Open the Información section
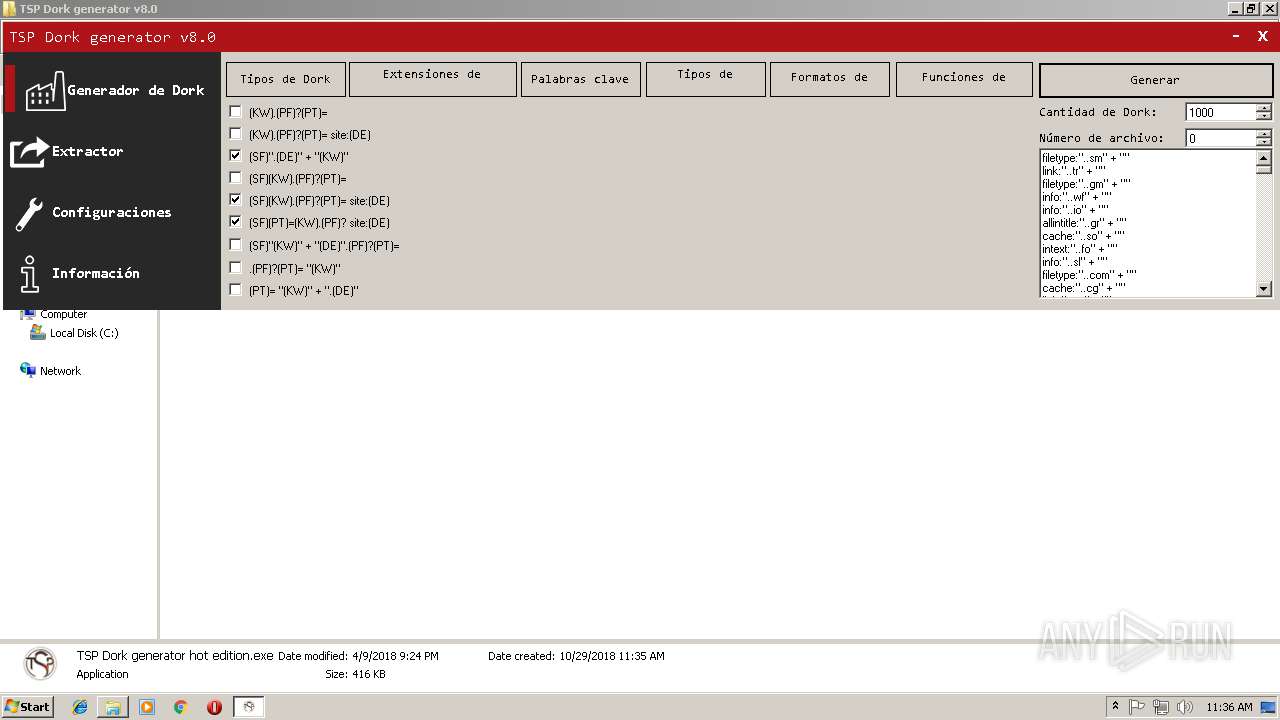 click(x=96, y=273)
